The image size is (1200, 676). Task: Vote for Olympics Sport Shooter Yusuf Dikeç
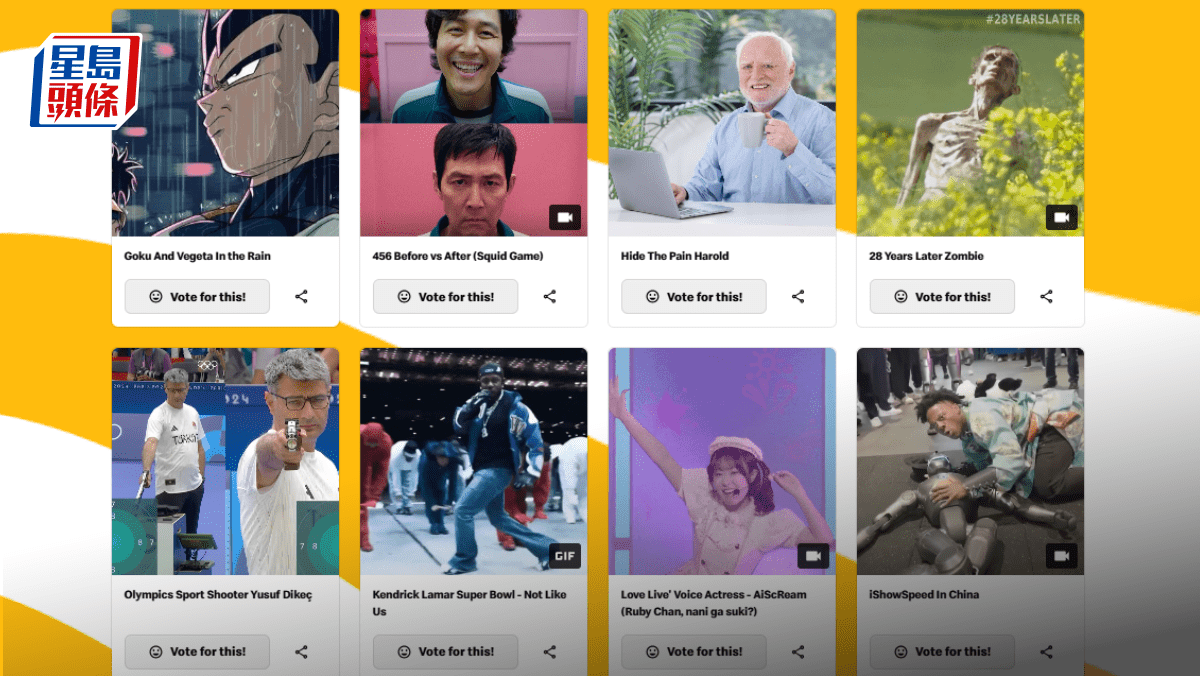tap(197, 652)
